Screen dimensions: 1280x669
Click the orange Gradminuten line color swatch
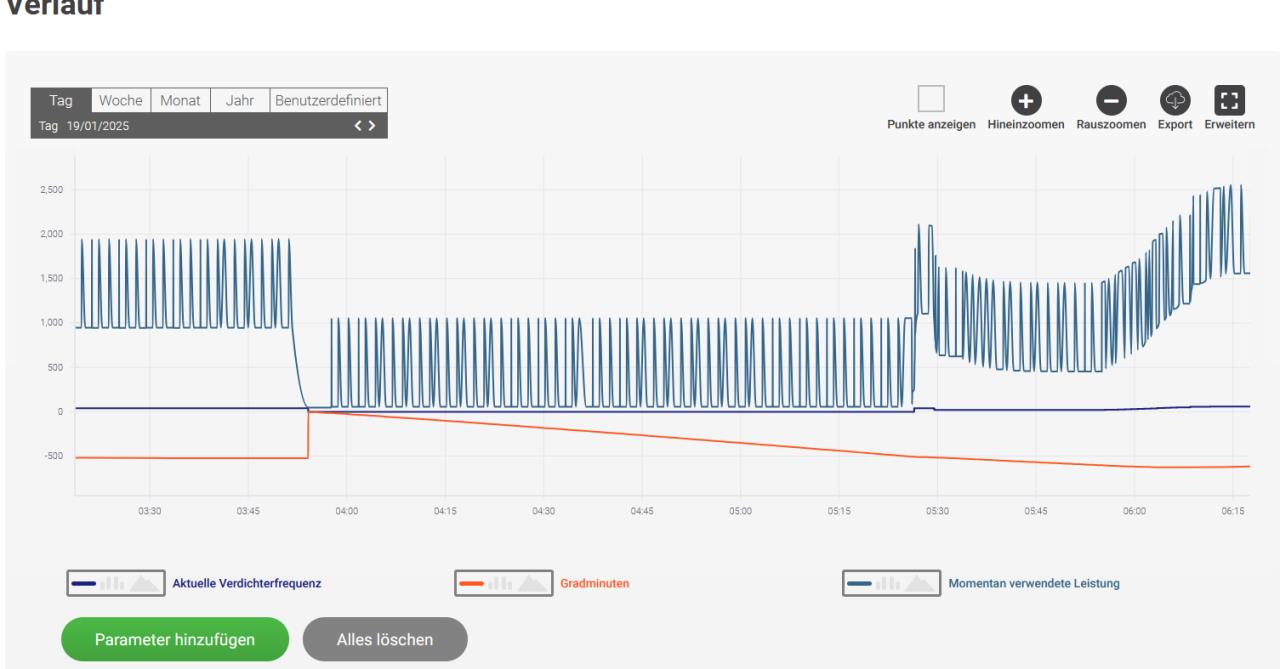pos(470,584)
